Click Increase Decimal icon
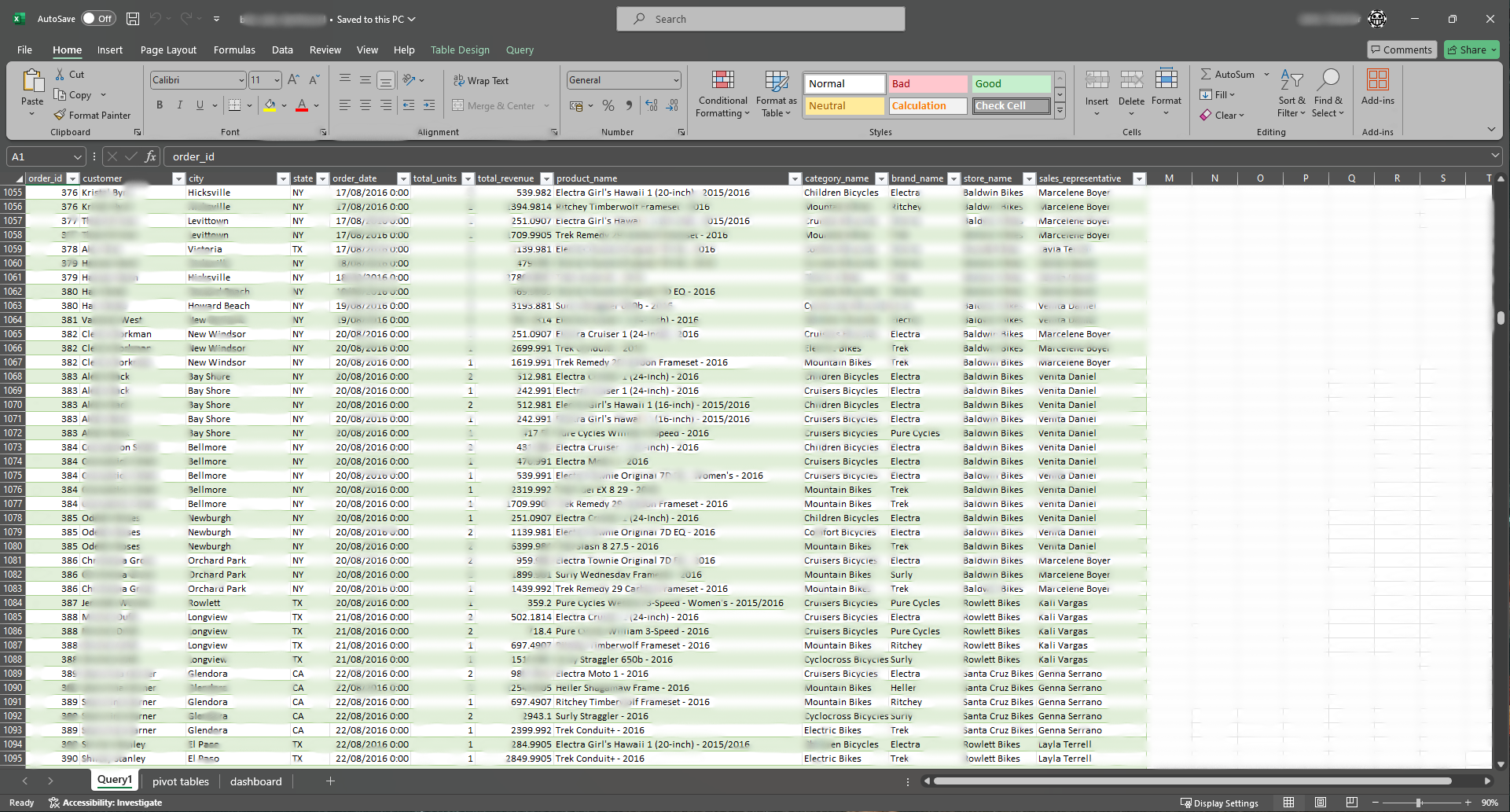 [x=651, y=105]
